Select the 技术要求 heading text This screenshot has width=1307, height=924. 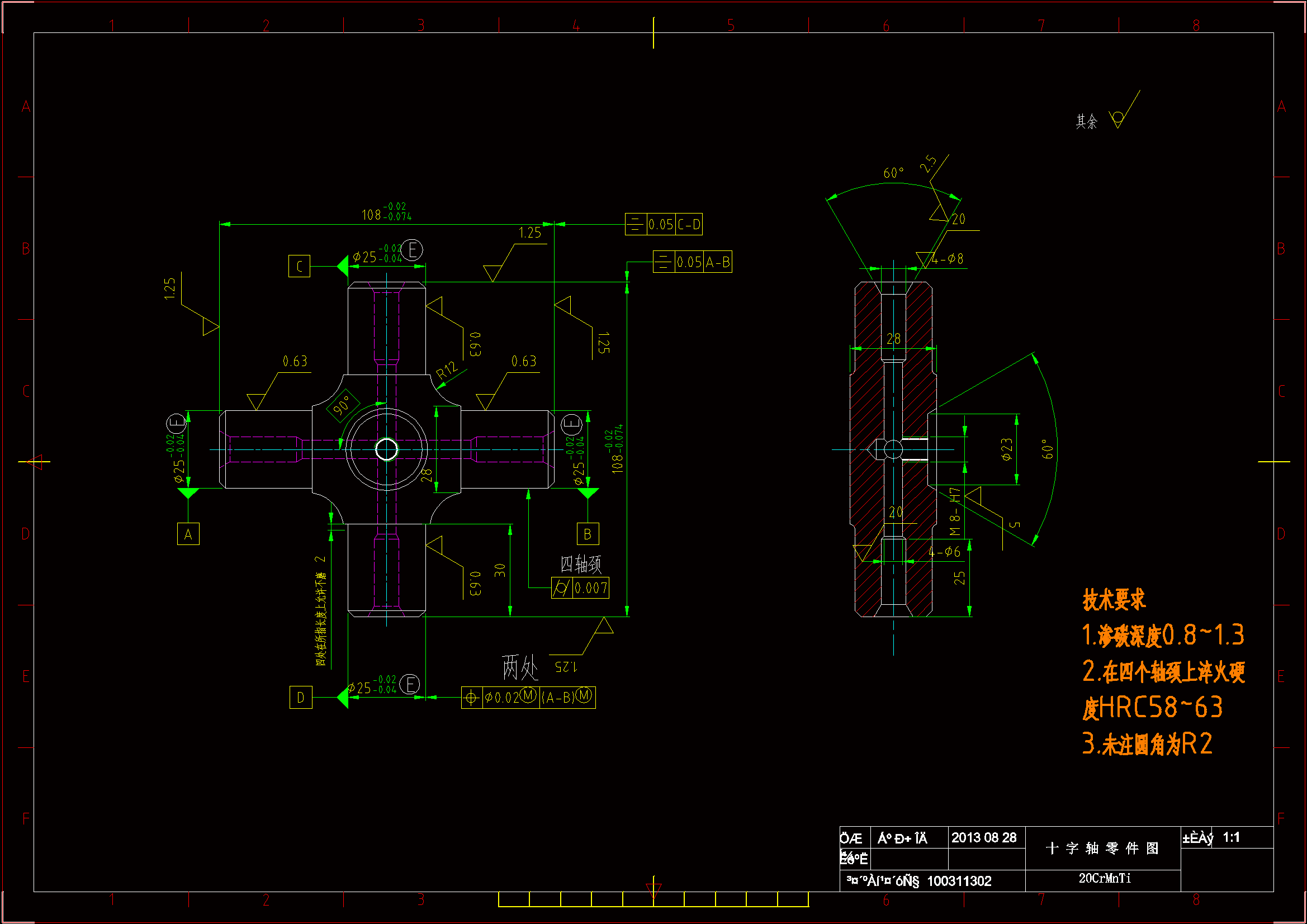tap(1114, 599)
